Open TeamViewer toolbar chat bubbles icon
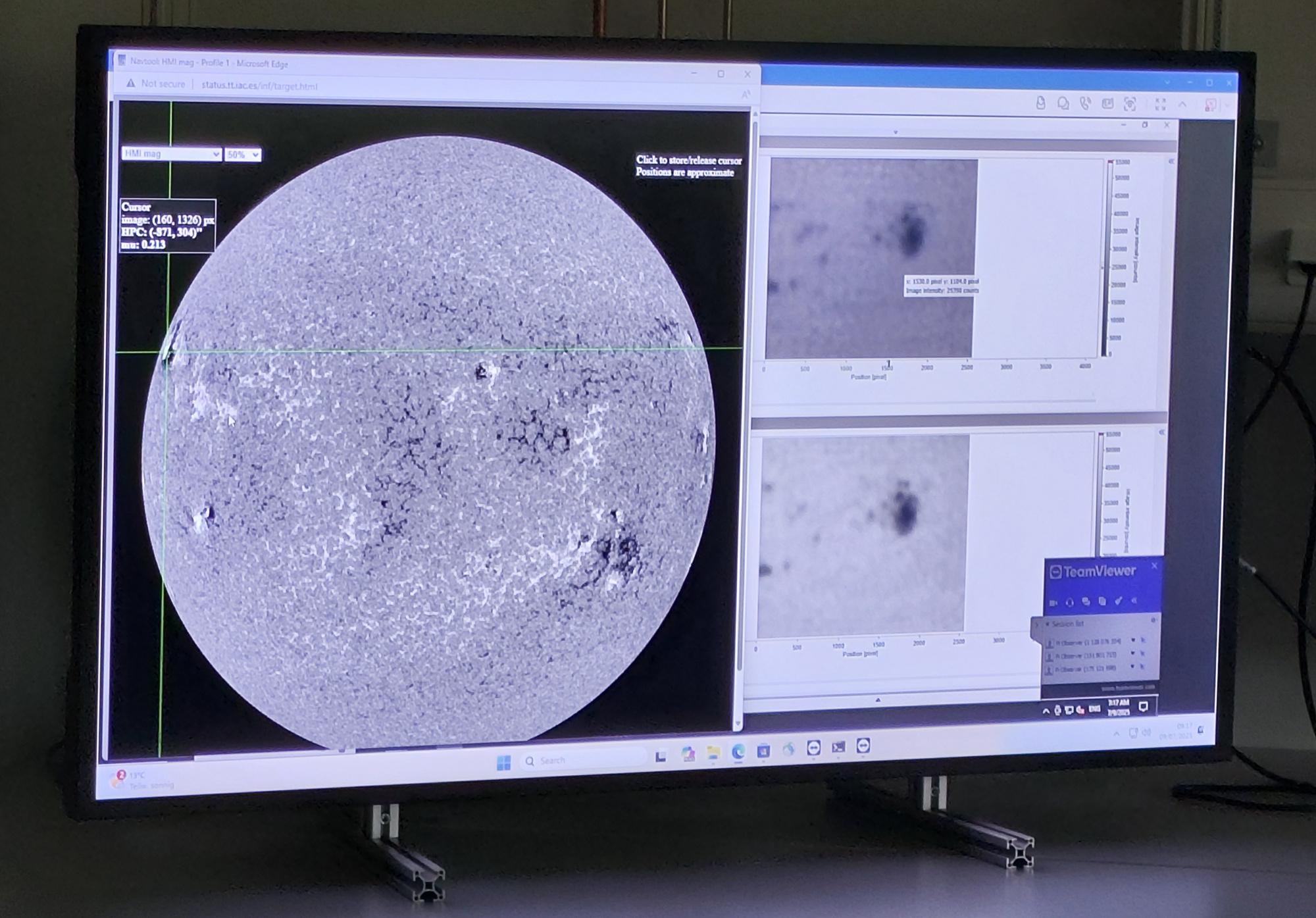Viewport: 1316px width, 918px height. [x=1063, y=103]
